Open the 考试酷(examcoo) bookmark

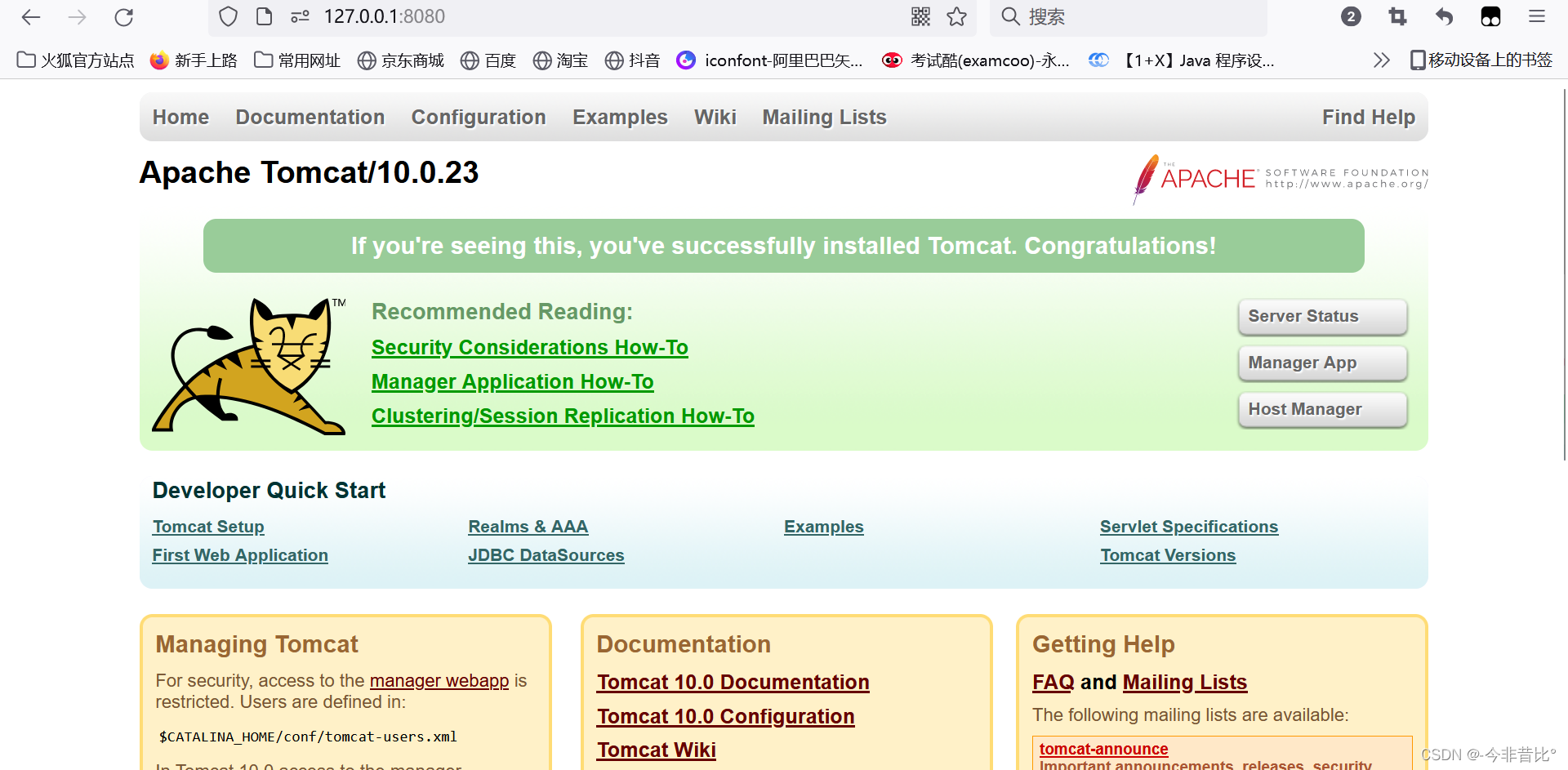click(x=976, y=60)
